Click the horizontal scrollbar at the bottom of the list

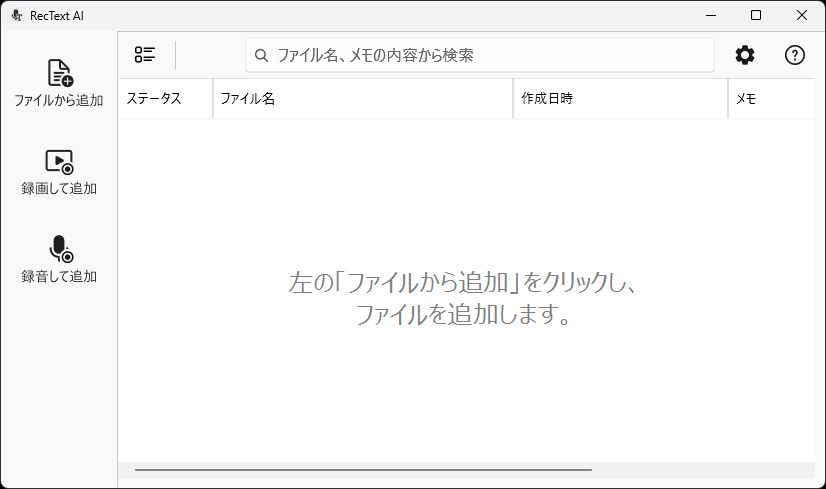pyautogui.click(x=363, y=469)
